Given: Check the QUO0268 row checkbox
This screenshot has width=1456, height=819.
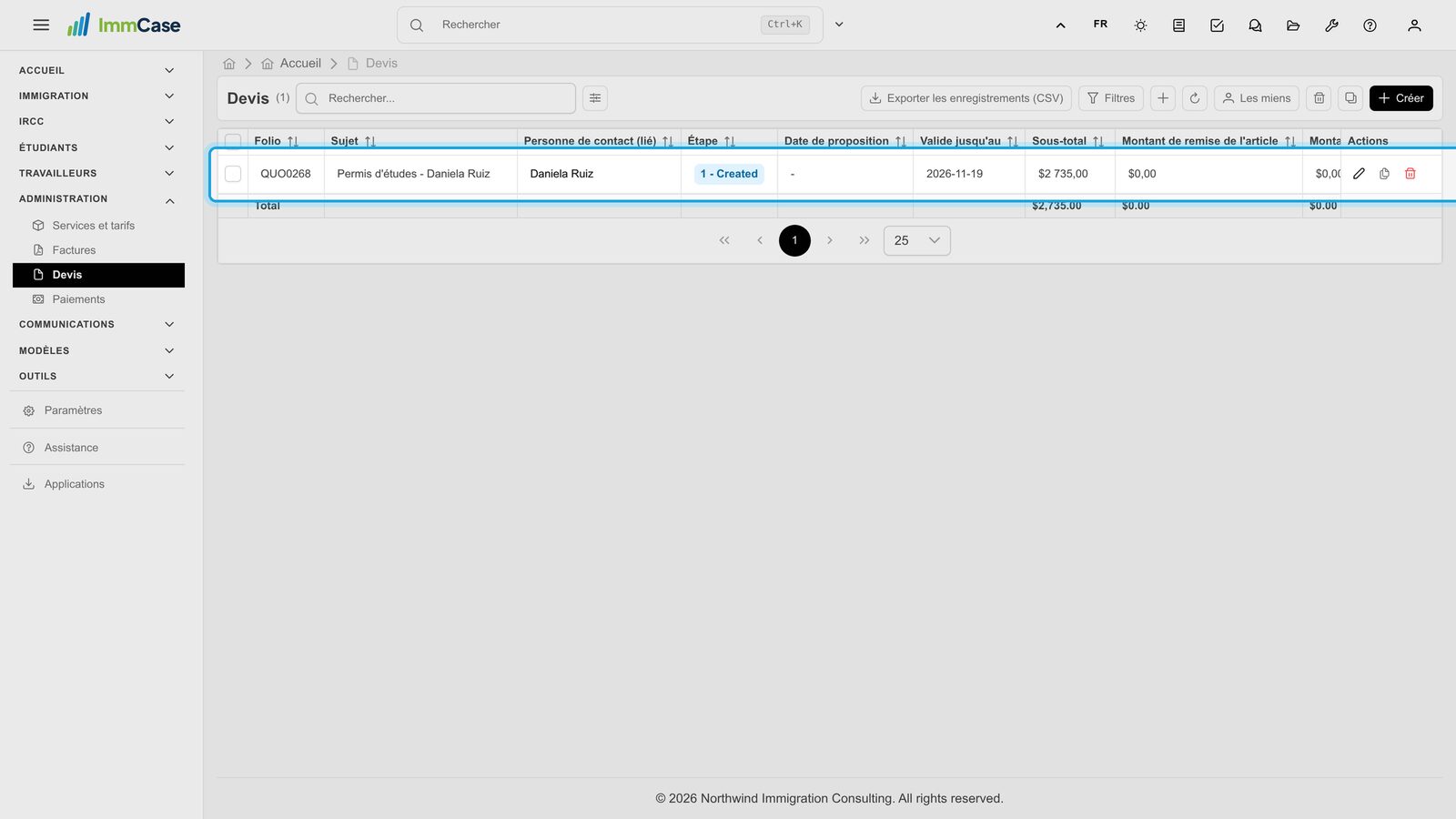Looking at the screenshot, I should tap(233, 174).
